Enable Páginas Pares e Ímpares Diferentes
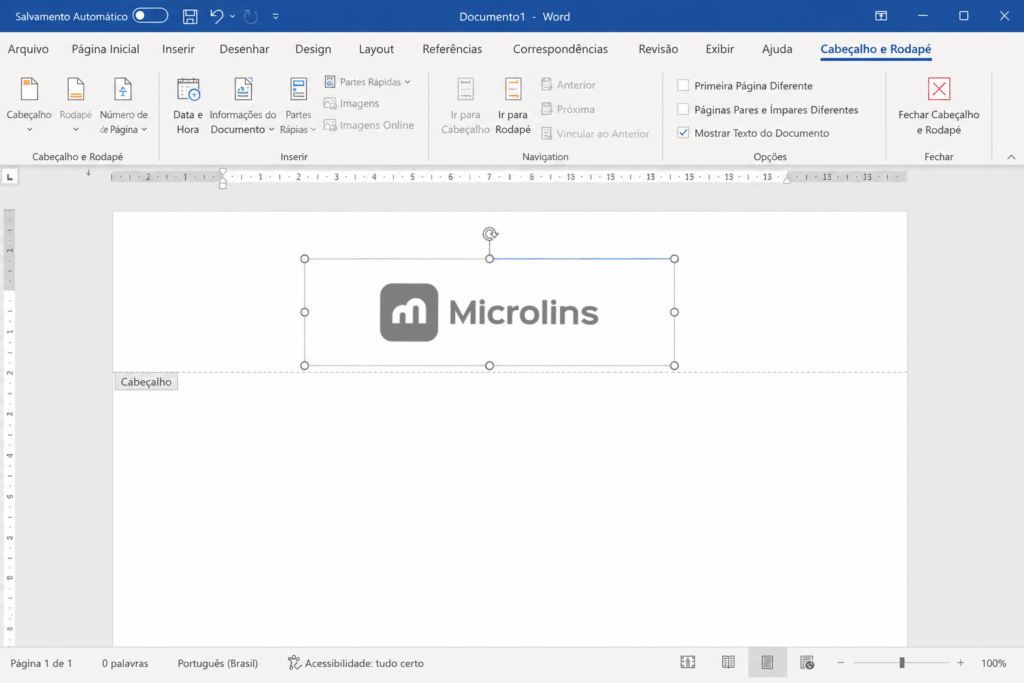This screenshot has width=1024, height=683. click(x=683, y=110)
